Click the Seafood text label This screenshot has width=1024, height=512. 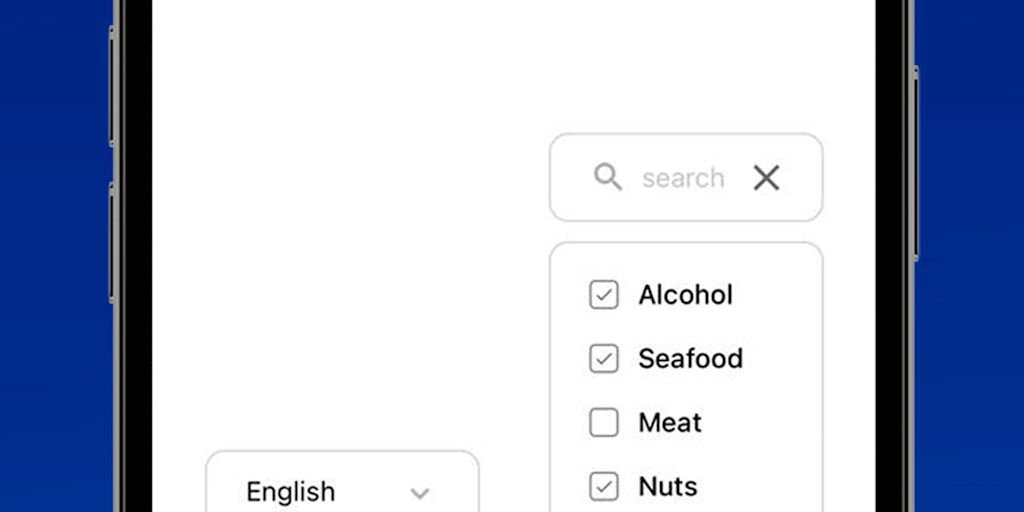click(x=690, y=359)
